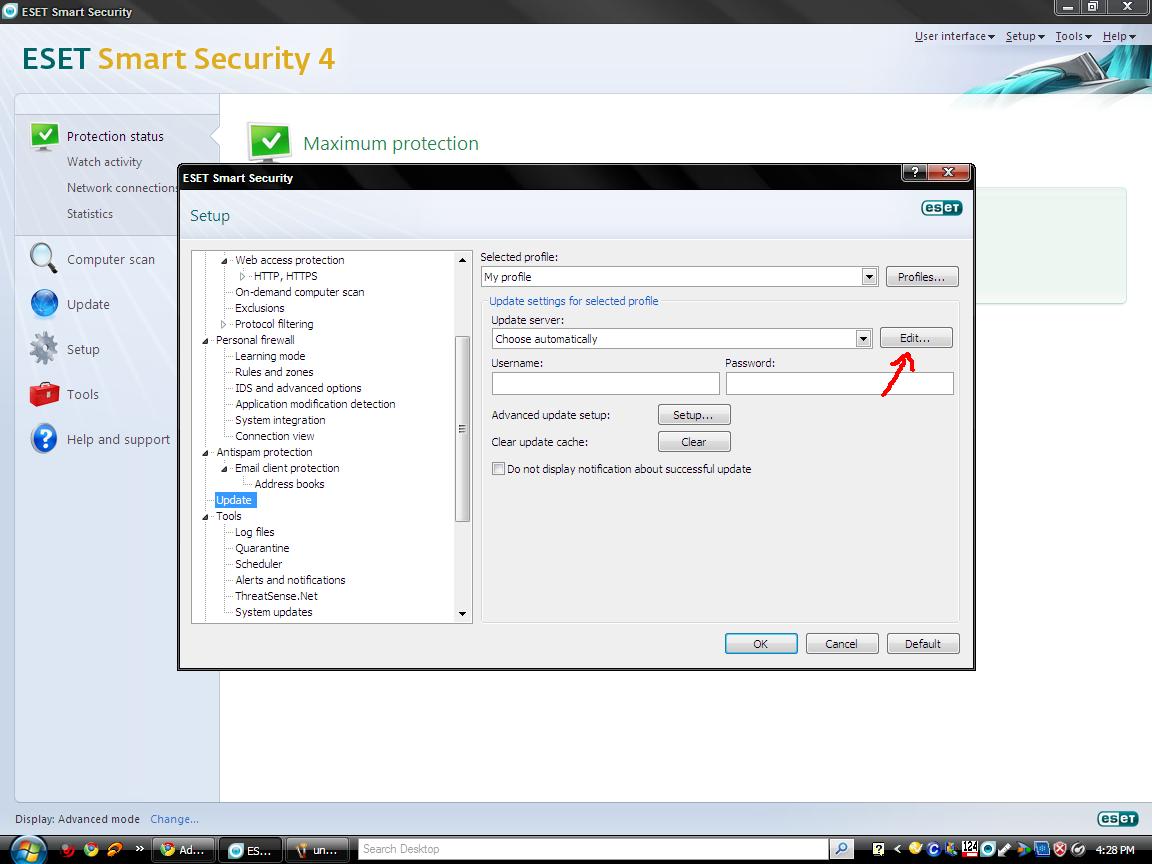Select Rules and zones in the tree
Viewport: 1152px width, 864px height.
[274, 372]
